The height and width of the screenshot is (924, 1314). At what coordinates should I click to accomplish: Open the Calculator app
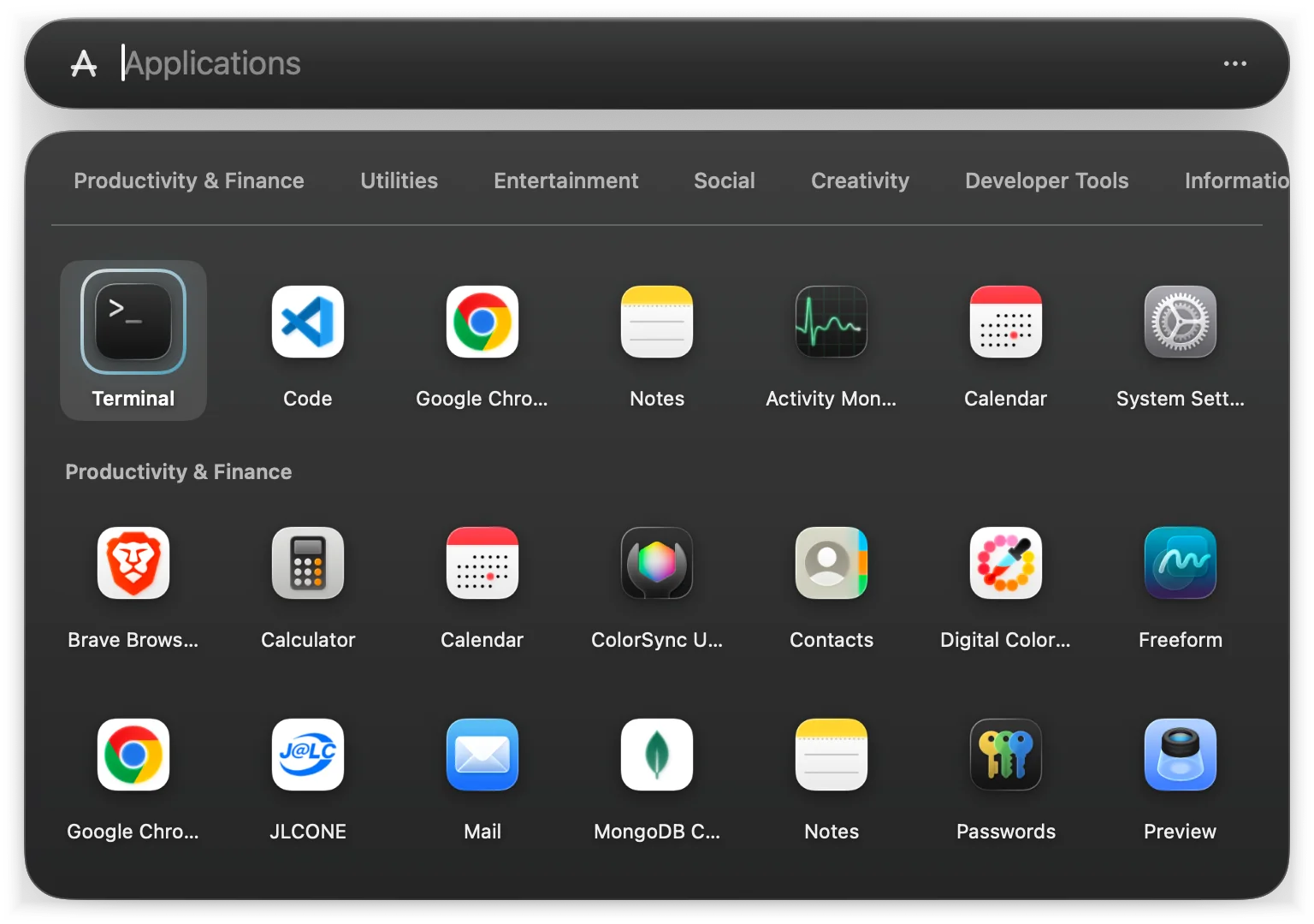(308, 564)
